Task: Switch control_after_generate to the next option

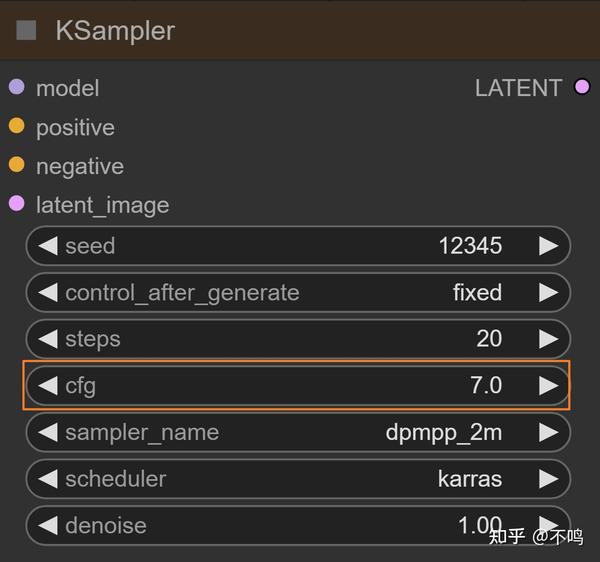Action: (548, 292)
